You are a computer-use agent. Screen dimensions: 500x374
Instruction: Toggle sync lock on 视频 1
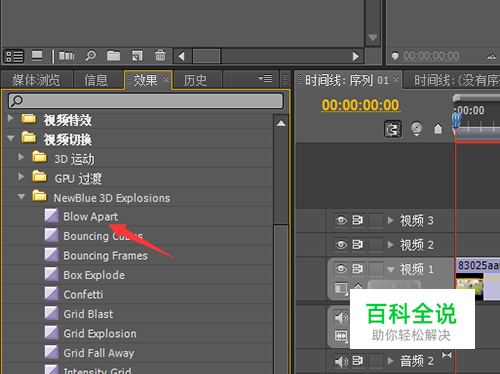(358, 269)
